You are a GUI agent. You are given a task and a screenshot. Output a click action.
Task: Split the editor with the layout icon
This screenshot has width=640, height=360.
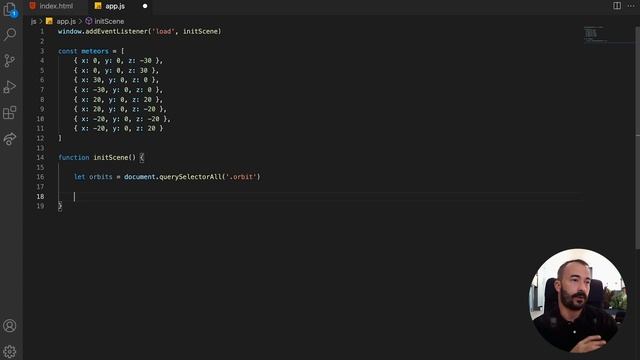617,6
